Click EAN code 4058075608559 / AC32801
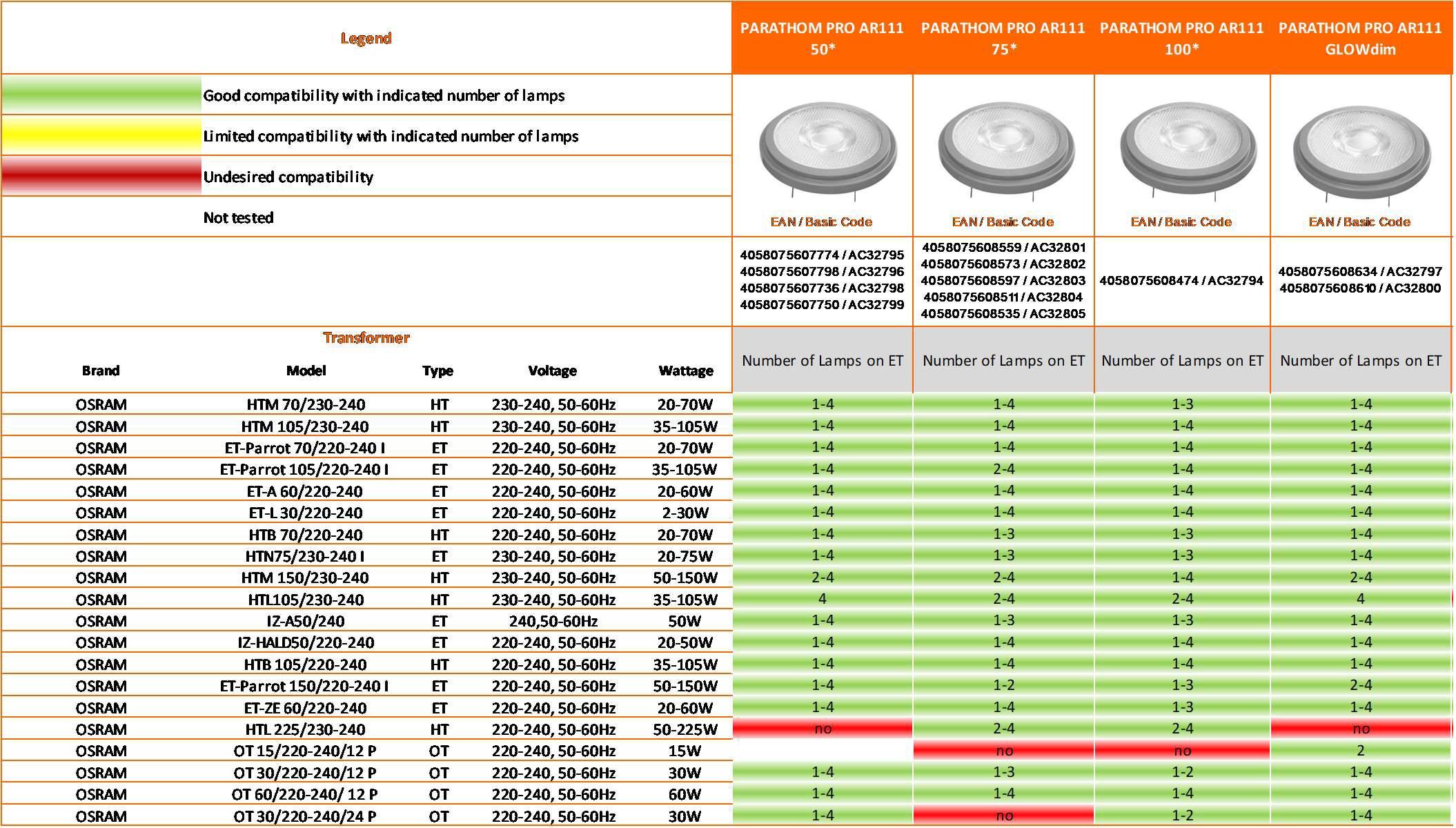Screen dimensions: 1456x828 [x=1003, y=247]
